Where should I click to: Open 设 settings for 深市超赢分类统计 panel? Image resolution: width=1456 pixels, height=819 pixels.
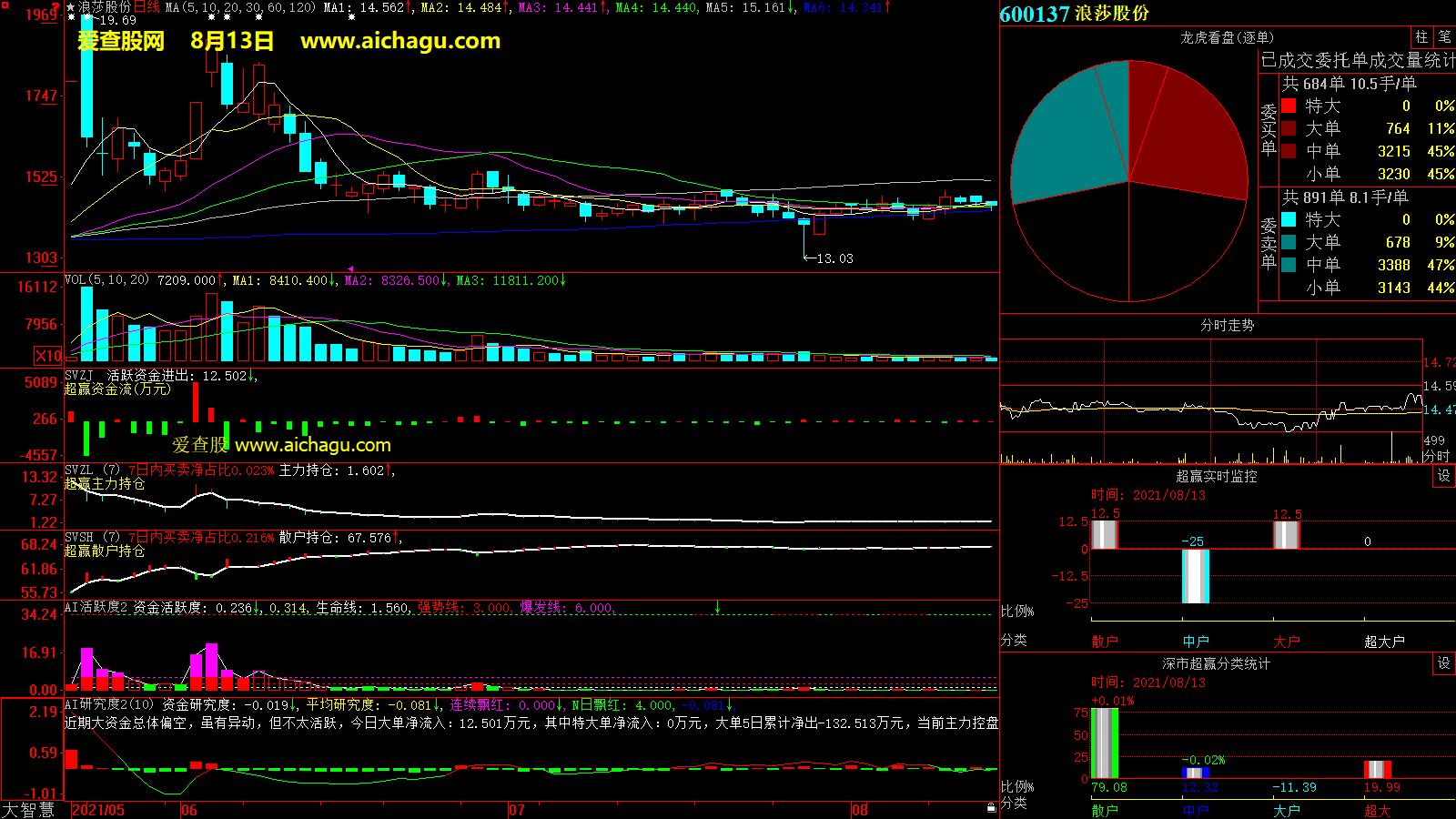point(1444,663)
